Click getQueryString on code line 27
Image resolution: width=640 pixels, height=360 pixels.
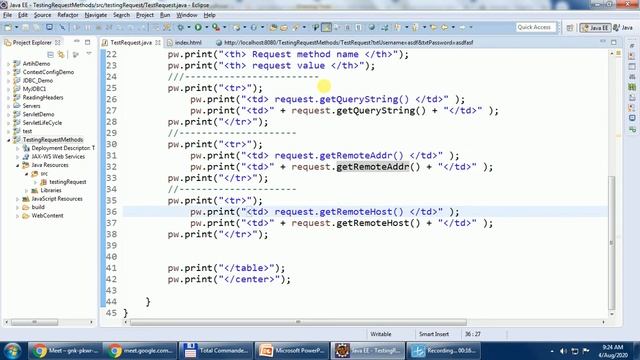click(x=376, y=111)
